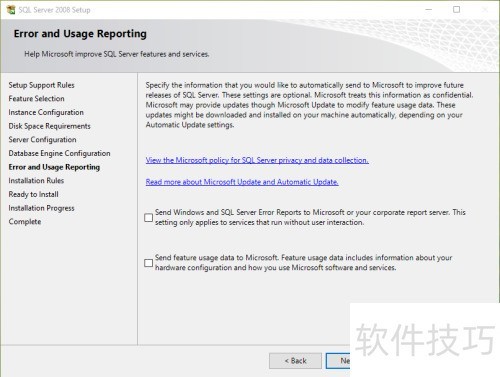Maximize the SQL Server 2008 Setup window
The image size is (500, 377).
click(x=457, y=10)
